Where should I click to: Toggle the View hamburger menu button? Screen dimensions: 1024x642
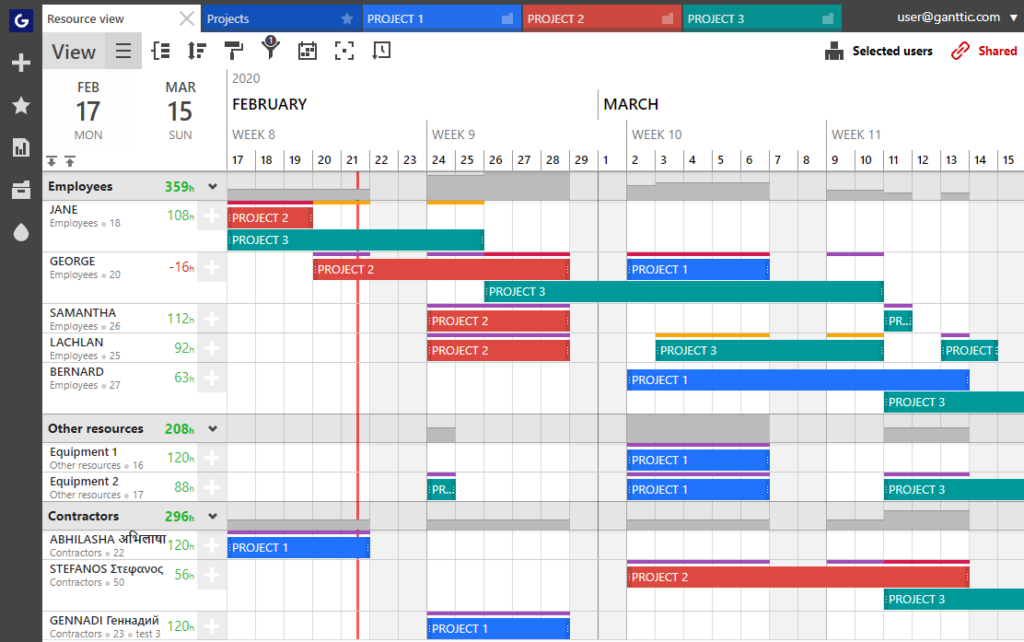point(123,52)
